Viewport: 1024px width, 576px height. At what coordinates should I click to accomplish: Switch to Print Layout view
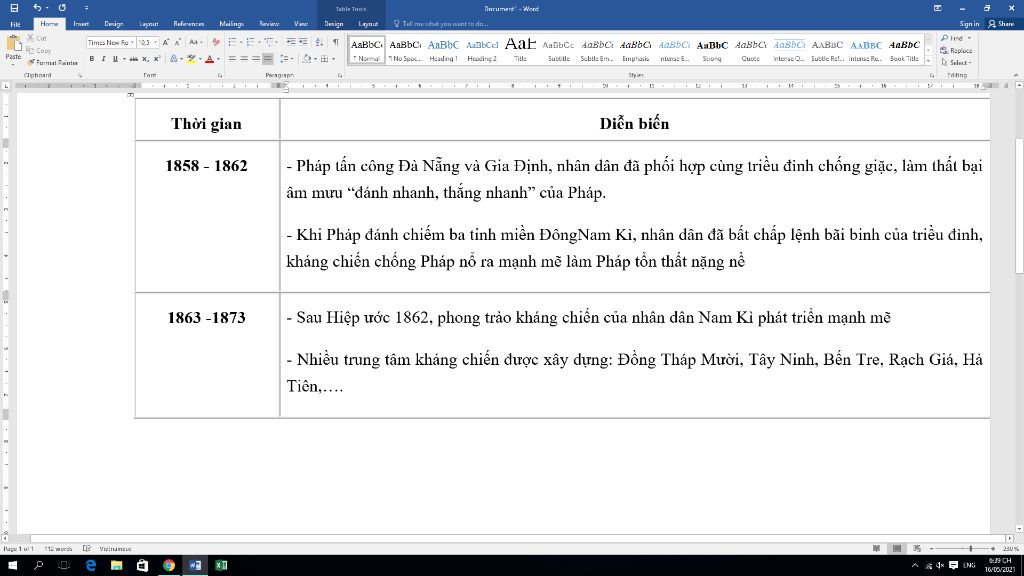point(897,549)
